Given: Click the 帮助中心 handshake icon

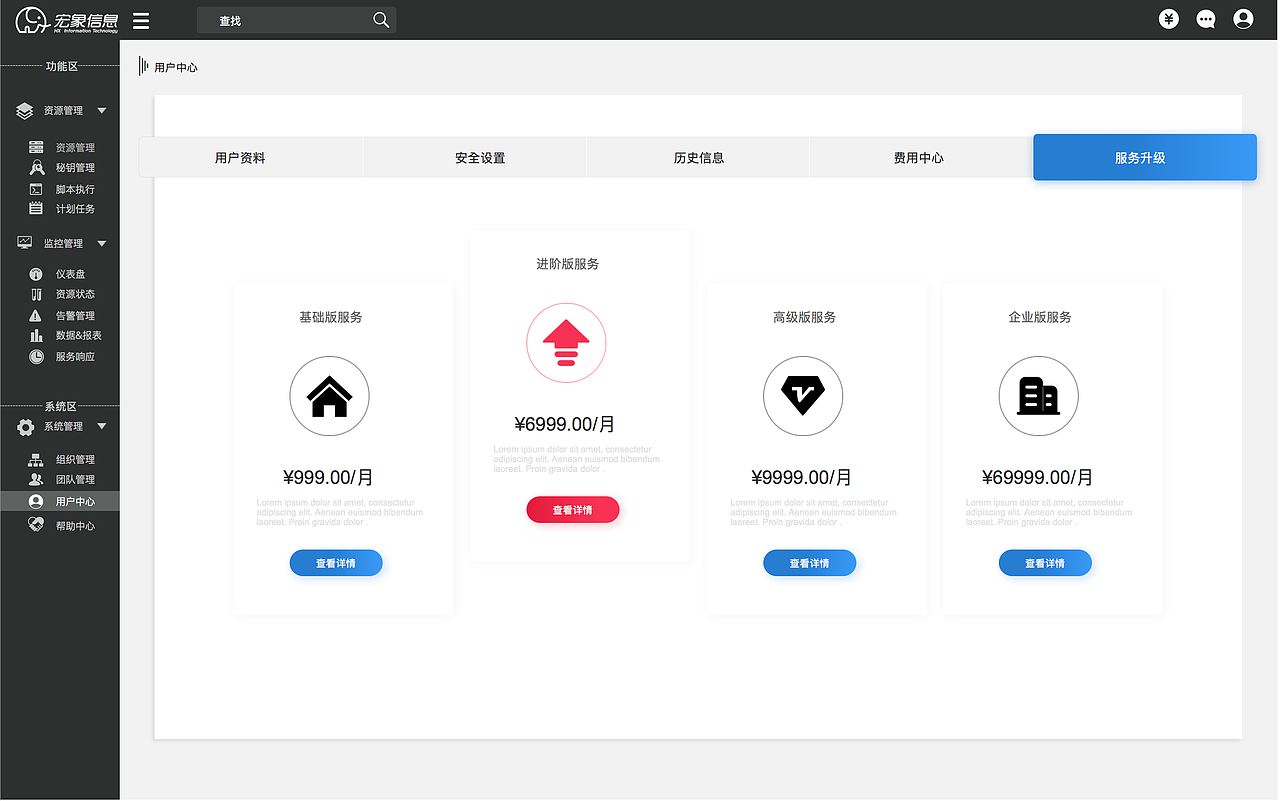Looking at the screenshot, I should [x=36, y=525].
